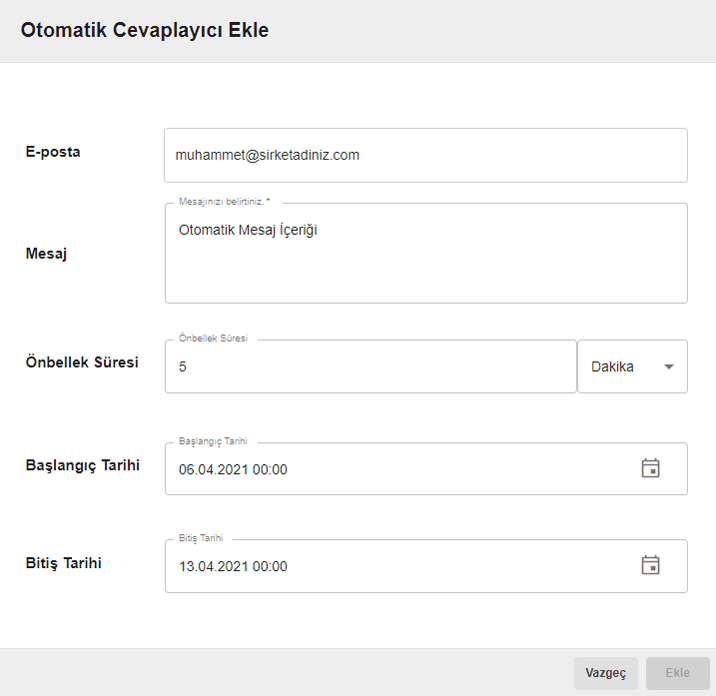
Task: Click the Ekle button to add
Action: [678, 673]
